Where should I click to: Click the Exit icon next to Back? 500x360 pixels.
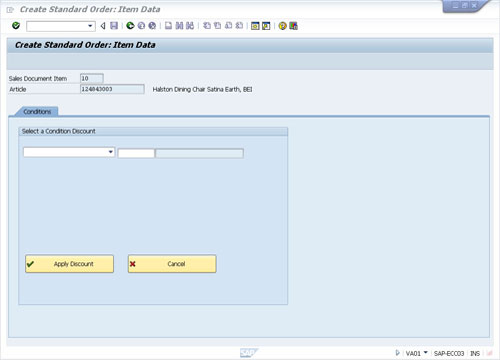point(141,26)
